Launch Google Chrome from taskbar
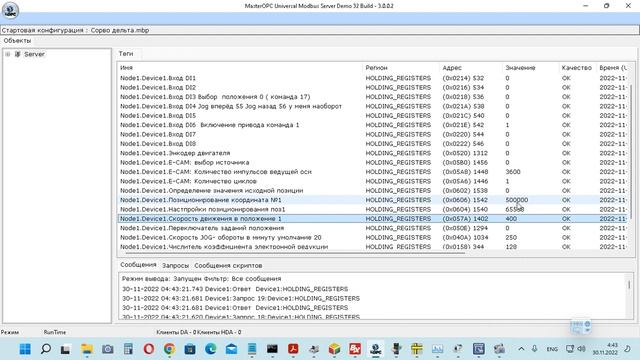This screenshot has height=360, width=640. (x=169, y=349)
